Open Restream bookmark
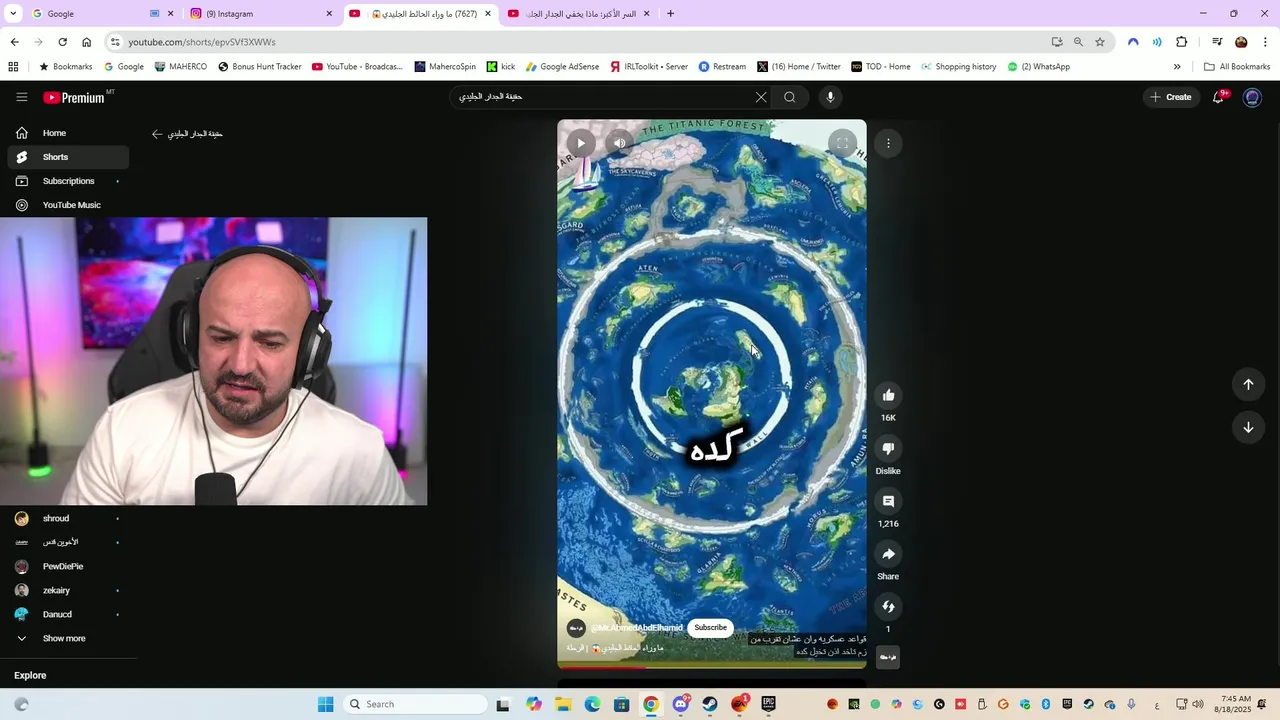The height and width of the screenshot is (720, 1280). 722,67
